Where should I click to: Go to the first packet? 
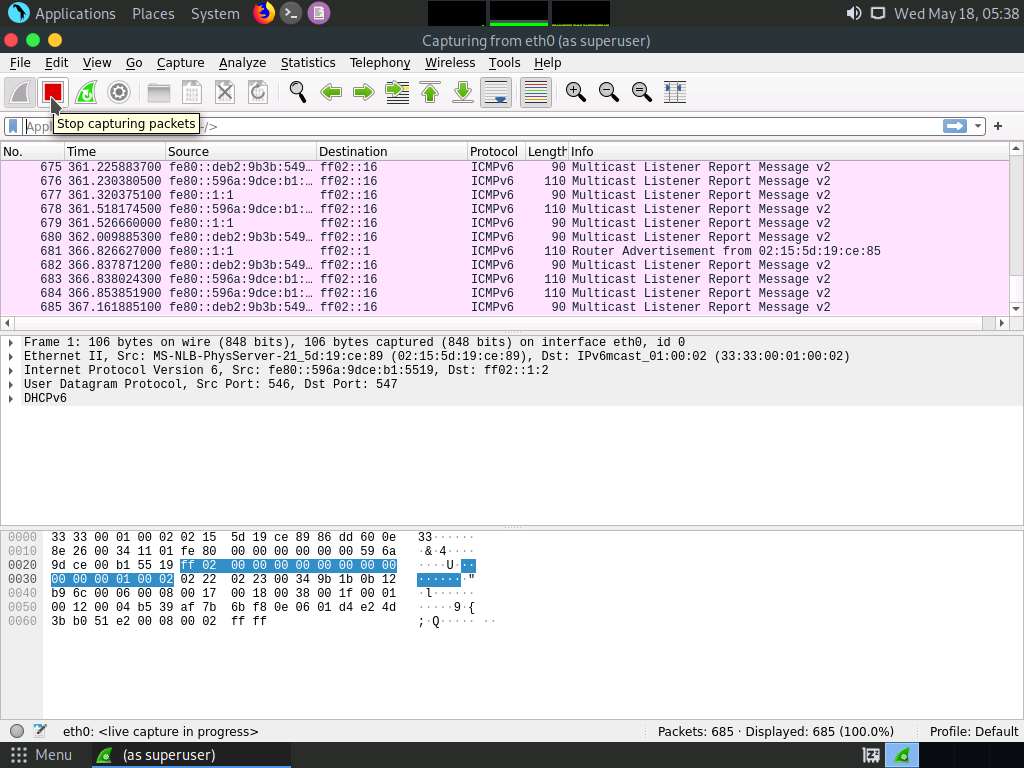(430, 92)
